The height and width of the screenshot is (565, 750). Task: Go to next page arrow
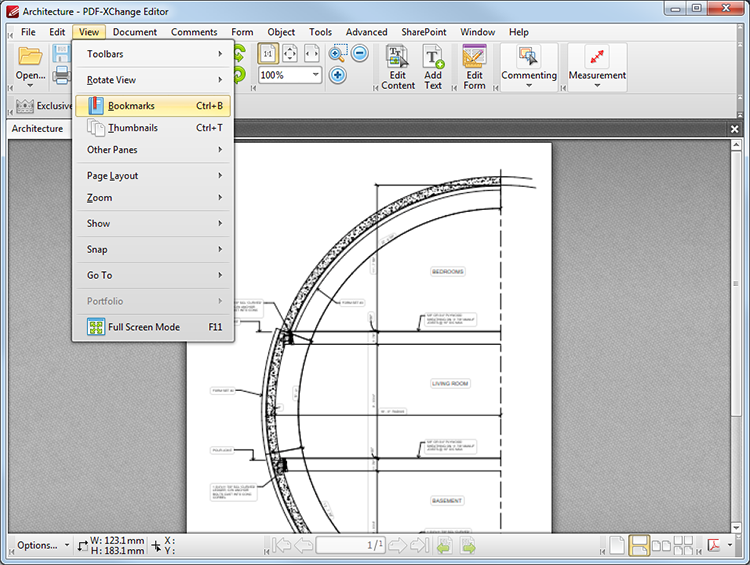tap(397, 545)
